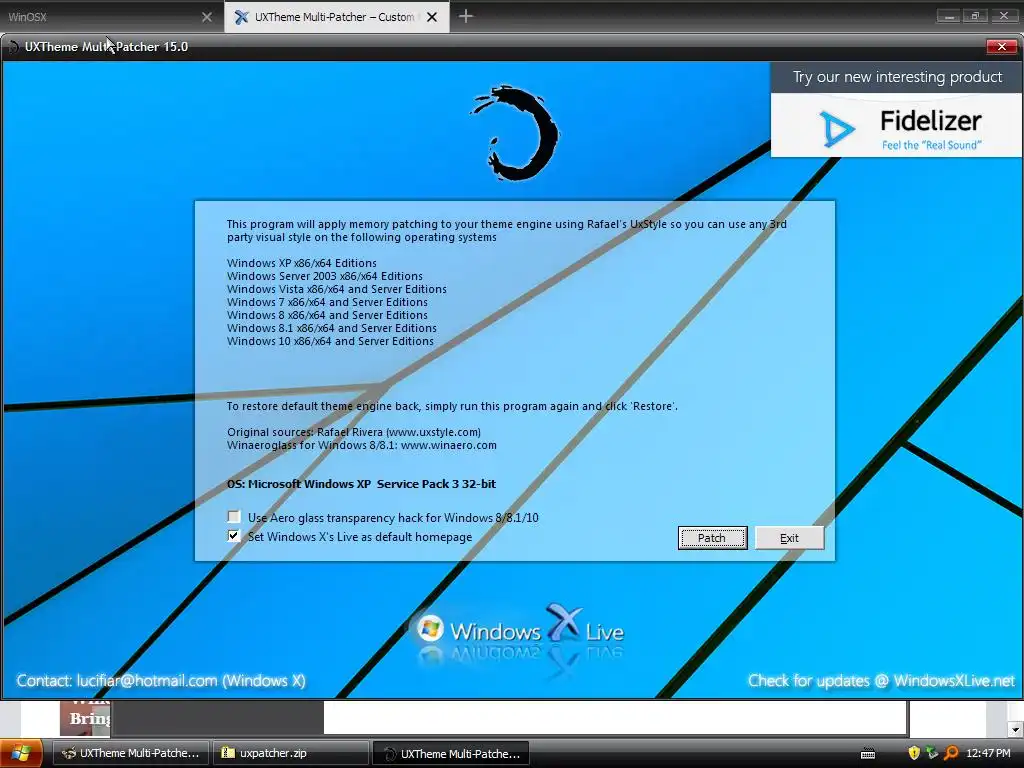Click 'OS: Microsoft Windows XP Service Pack 3 32-bit'

point(361,484)
